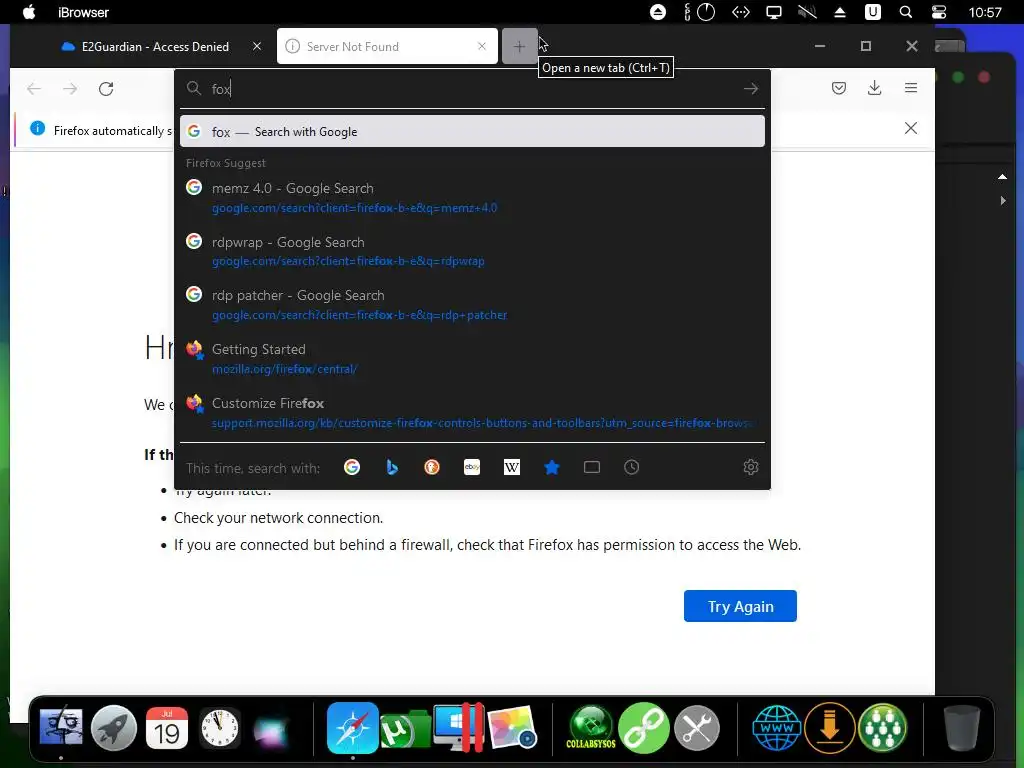Select the Server Not Found tab
1024x768 pixels.
tap(387, 46)
